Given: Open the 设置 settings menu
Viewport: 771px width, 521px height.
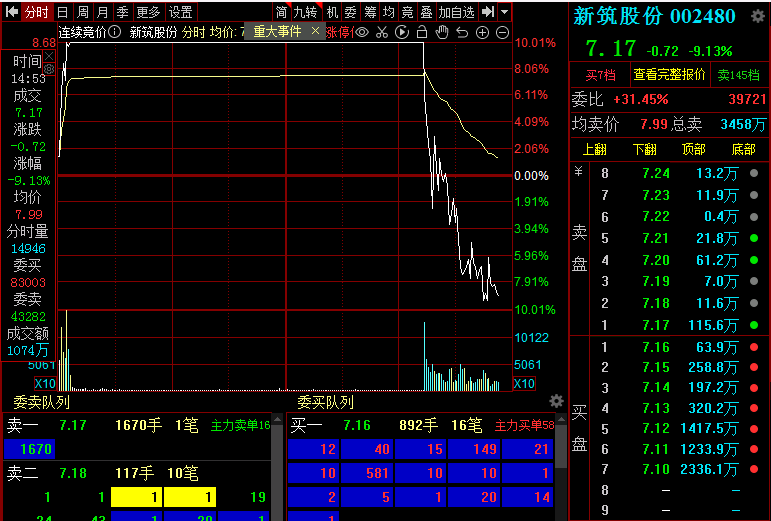Looking at the screenshot, I should point(180,11).
